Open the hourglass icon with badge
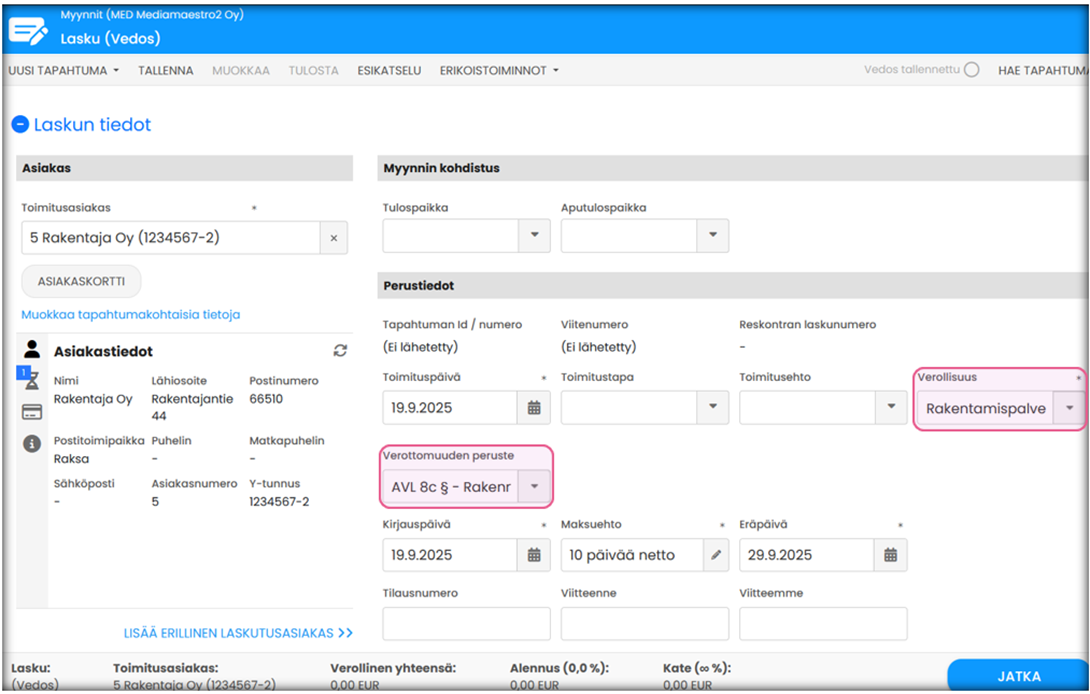Viewport: 1090px width, 694px height. pyautogui.click(x=31, y=379)
